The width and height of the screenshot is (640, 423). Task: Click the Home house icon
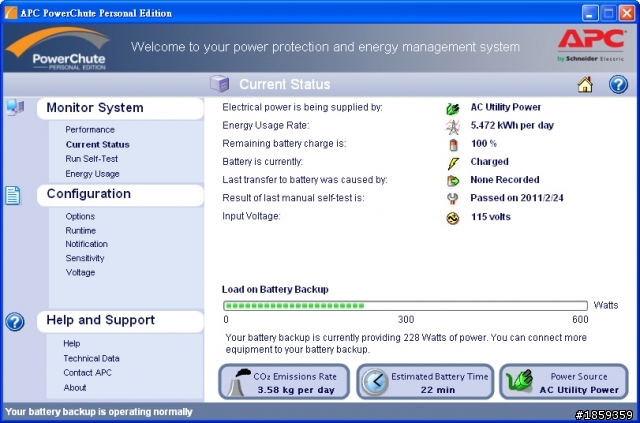point(585,85)
